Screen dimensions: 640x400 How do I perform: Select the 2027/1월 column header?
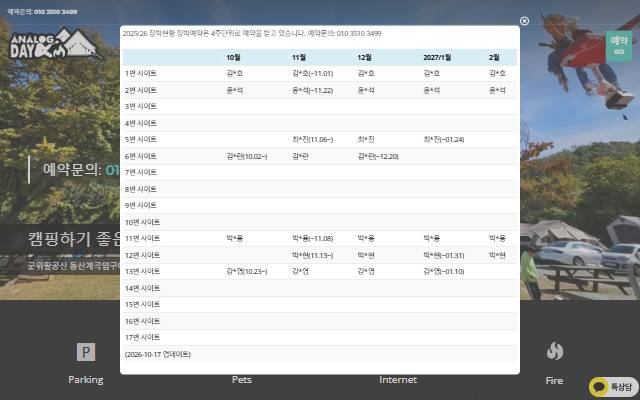click(x=437, y=58)
